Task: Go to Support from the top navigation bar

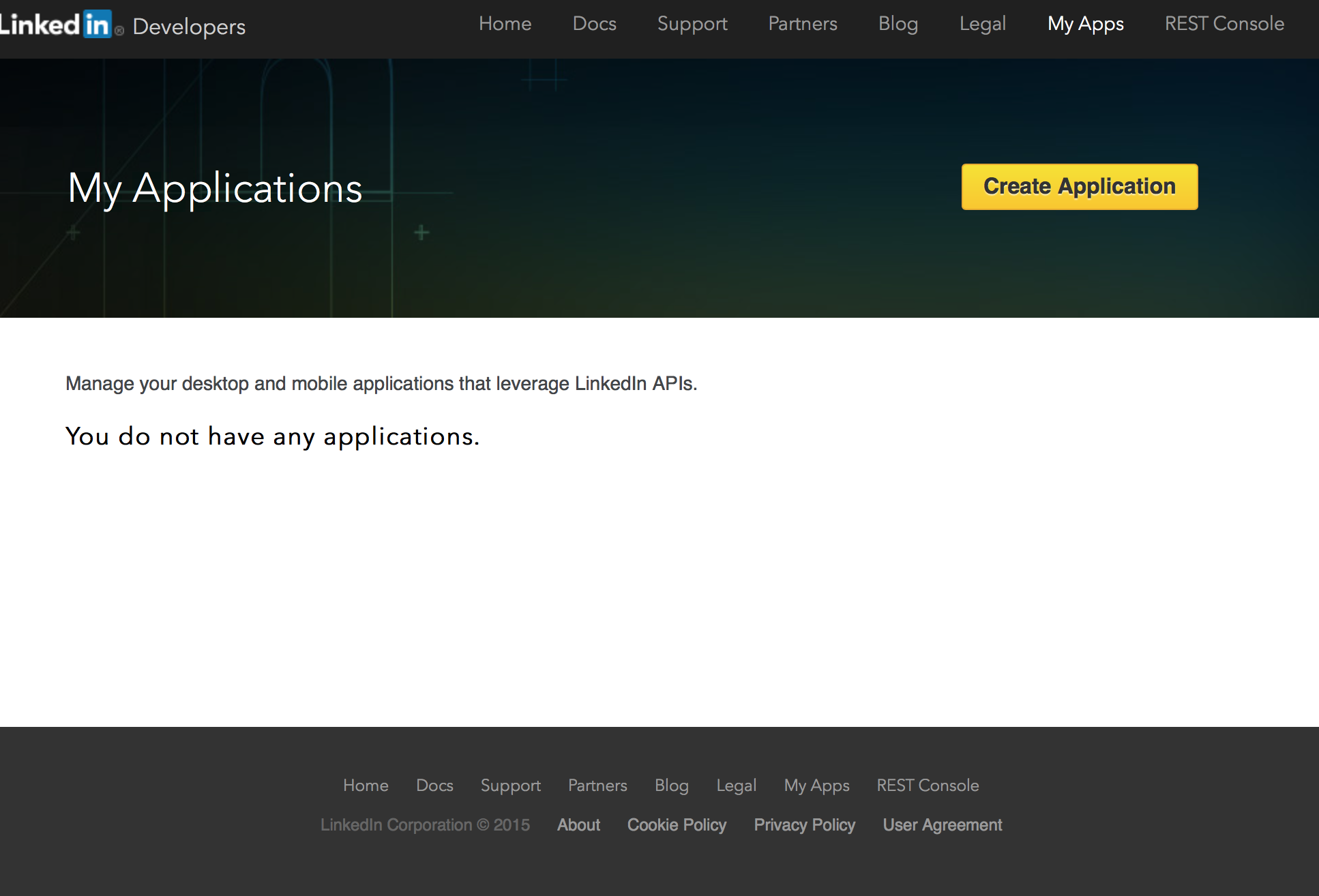Action: coord(692,24)
